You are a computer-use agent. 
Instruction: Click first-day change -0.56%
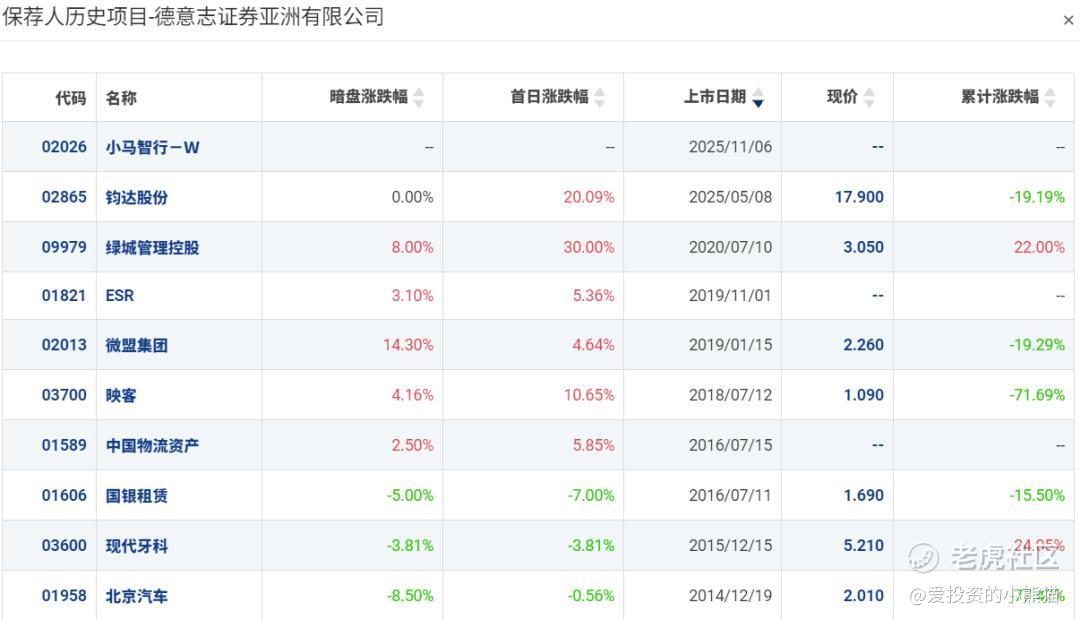pos(591,596)
